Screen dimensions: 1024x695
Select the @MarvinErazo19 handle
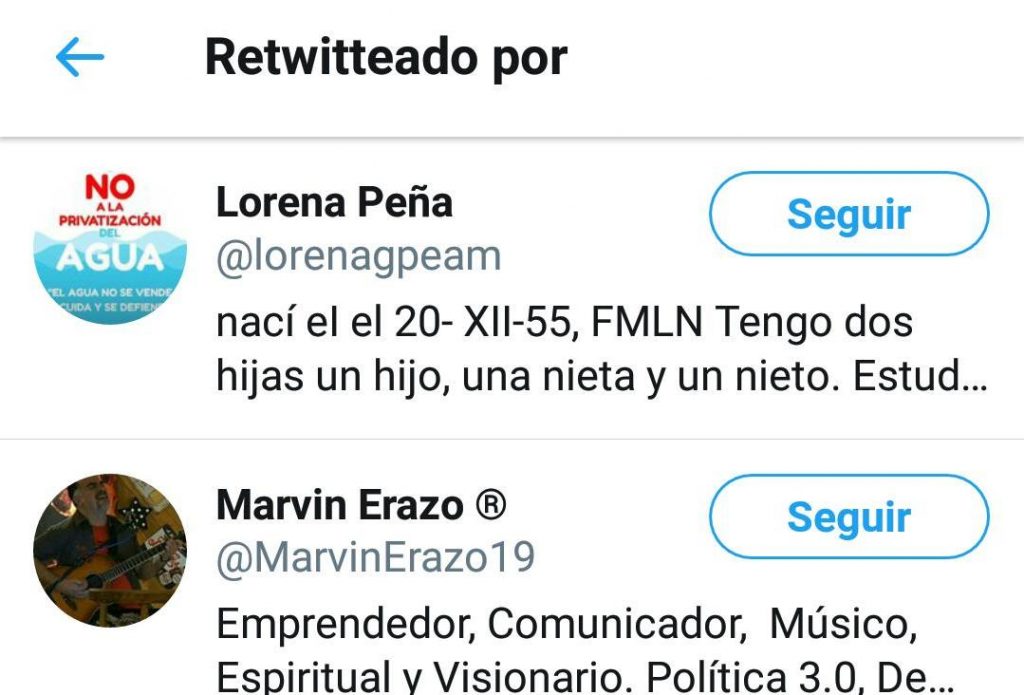[376, 557]
